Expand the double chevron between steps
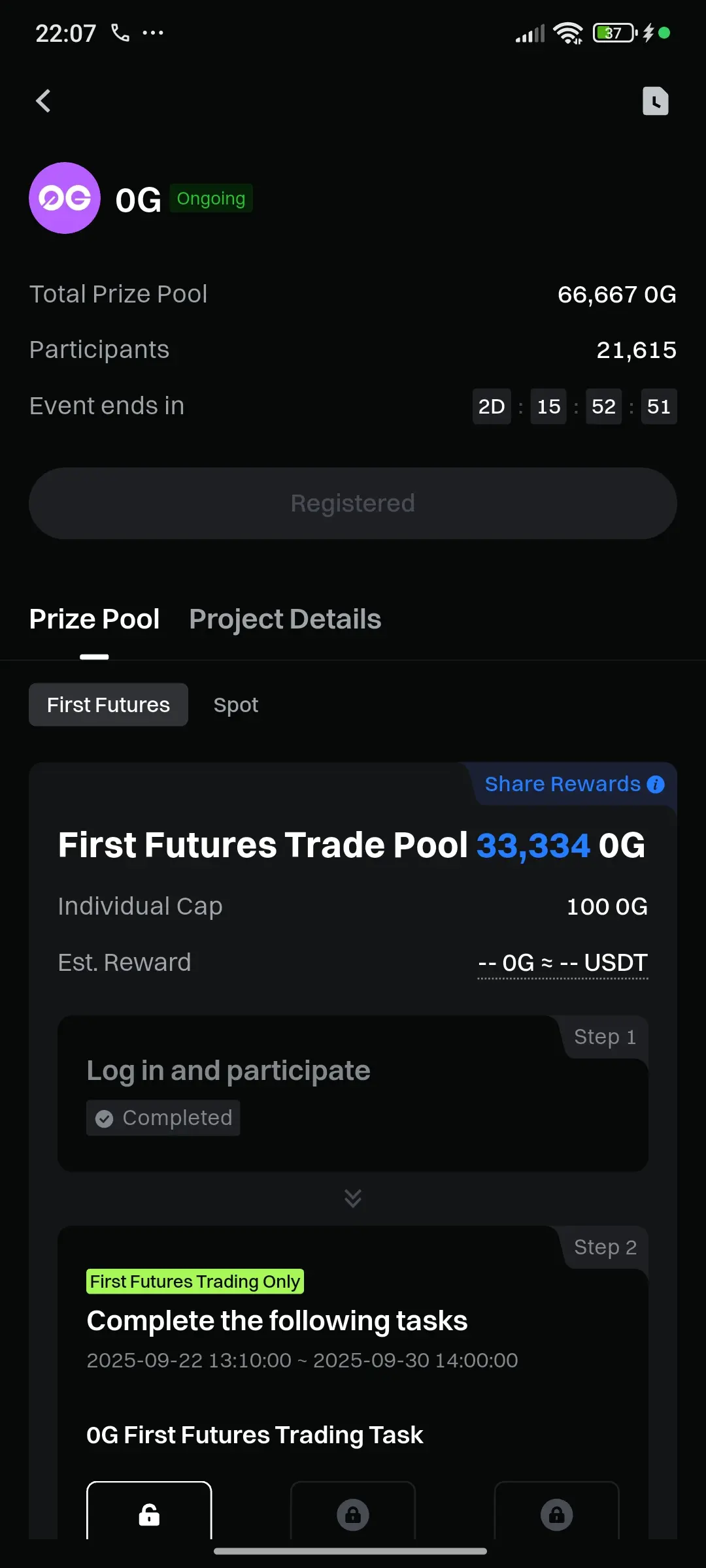The image size is (706, 1568). click(353, 1198)
